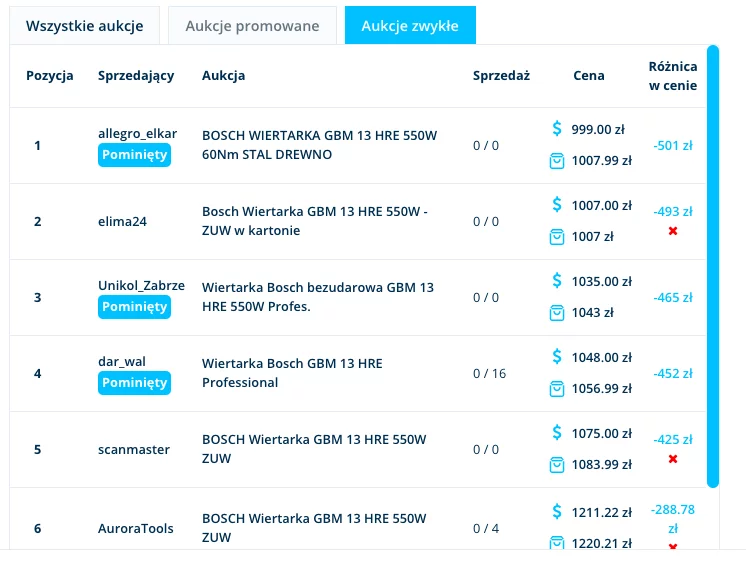Click price difference -288.78 zł
The height and width of the screenshot is (565, 746).
[673, 519]
